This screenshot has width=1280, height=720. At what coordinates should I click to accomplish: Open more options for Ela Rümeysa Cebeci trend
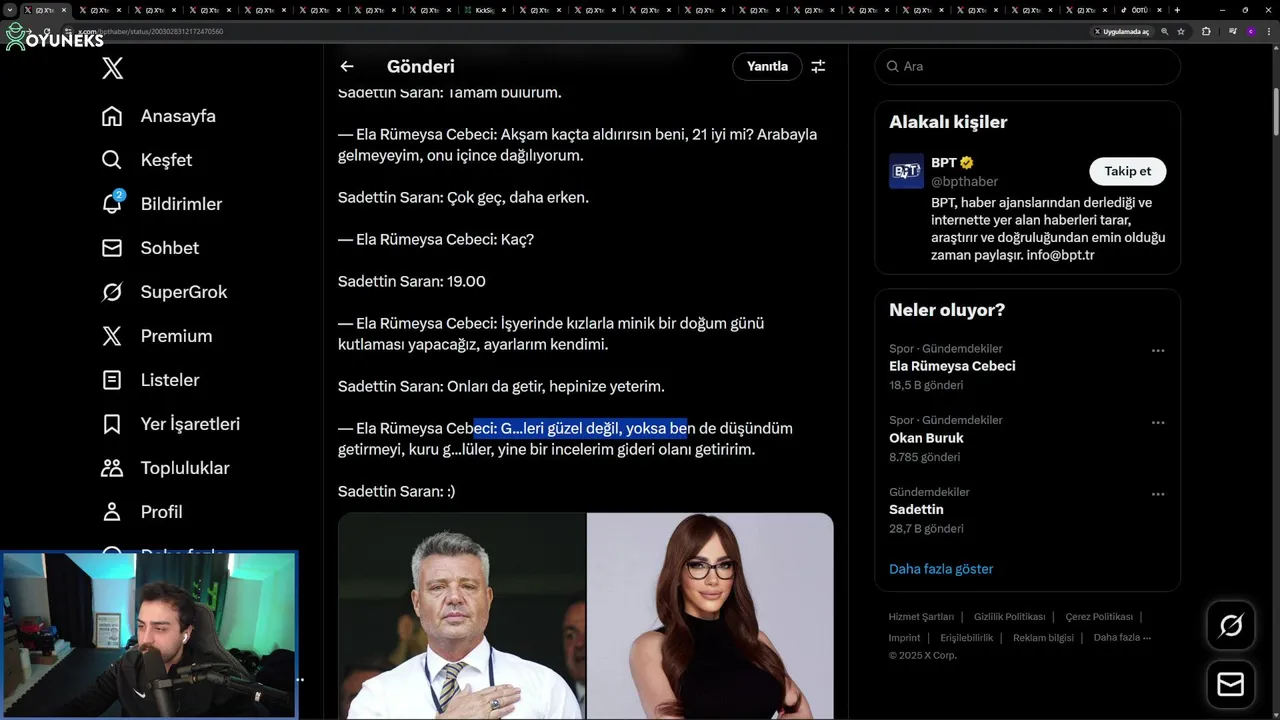click(1158, 351)
